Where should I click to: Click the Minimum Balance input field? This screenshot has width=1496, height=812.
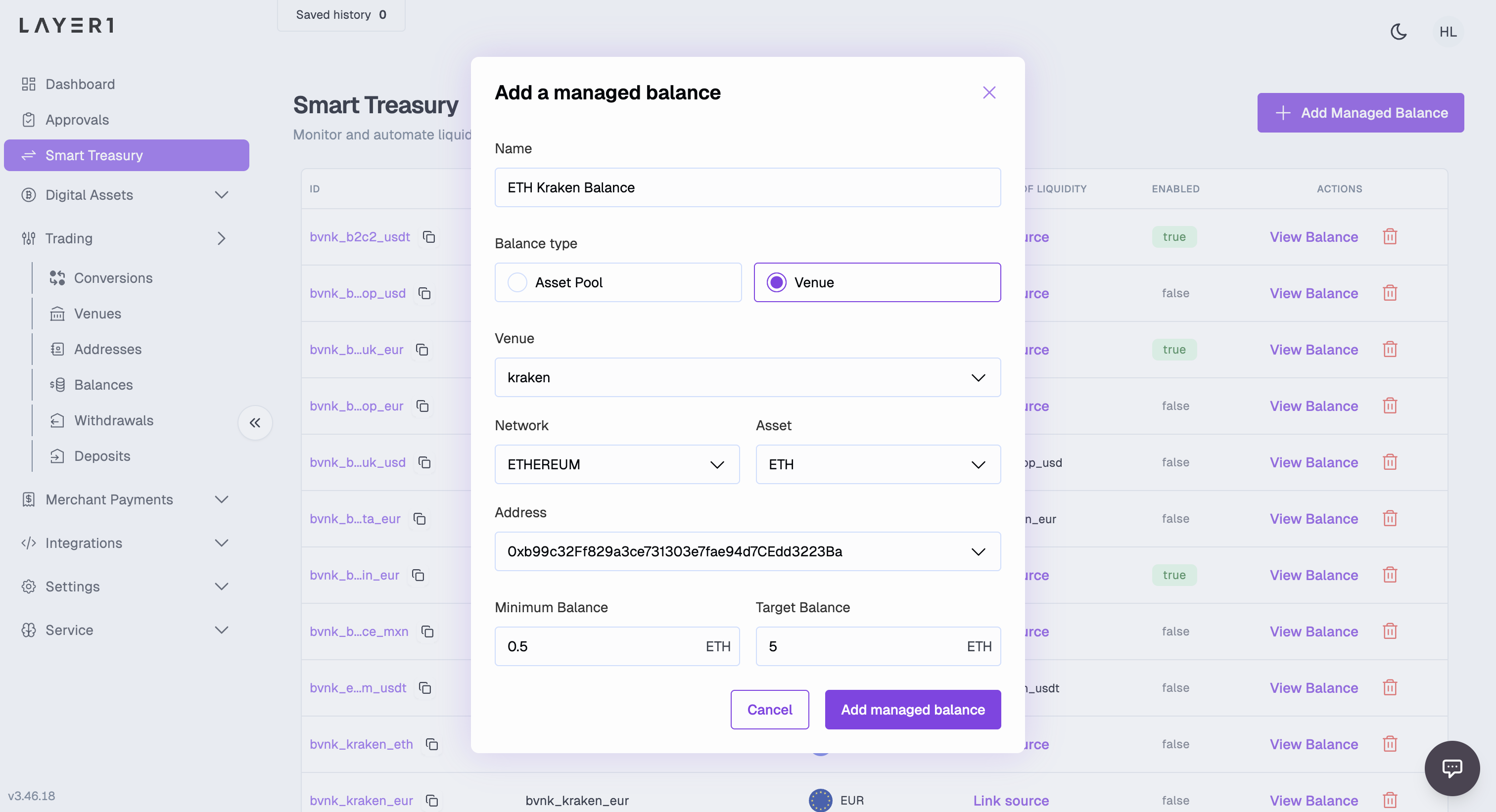tap(617, 646)
